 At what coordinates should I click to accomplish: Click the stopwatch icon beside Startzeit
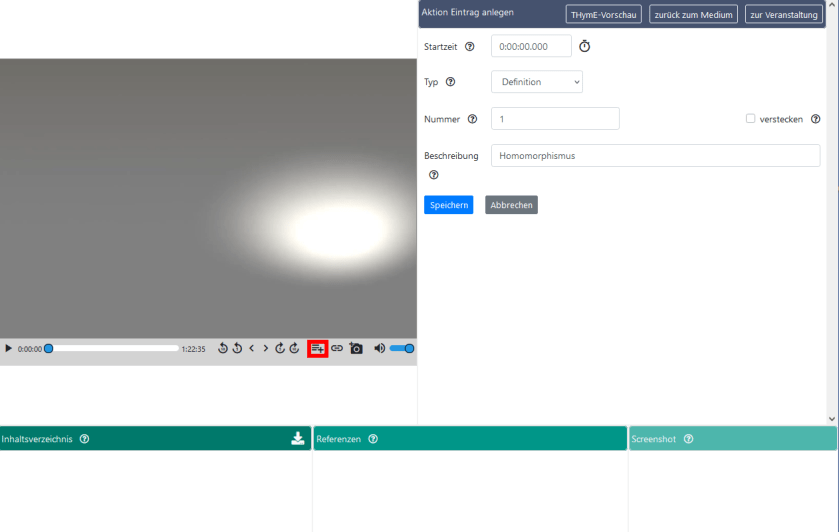[585, 47]
